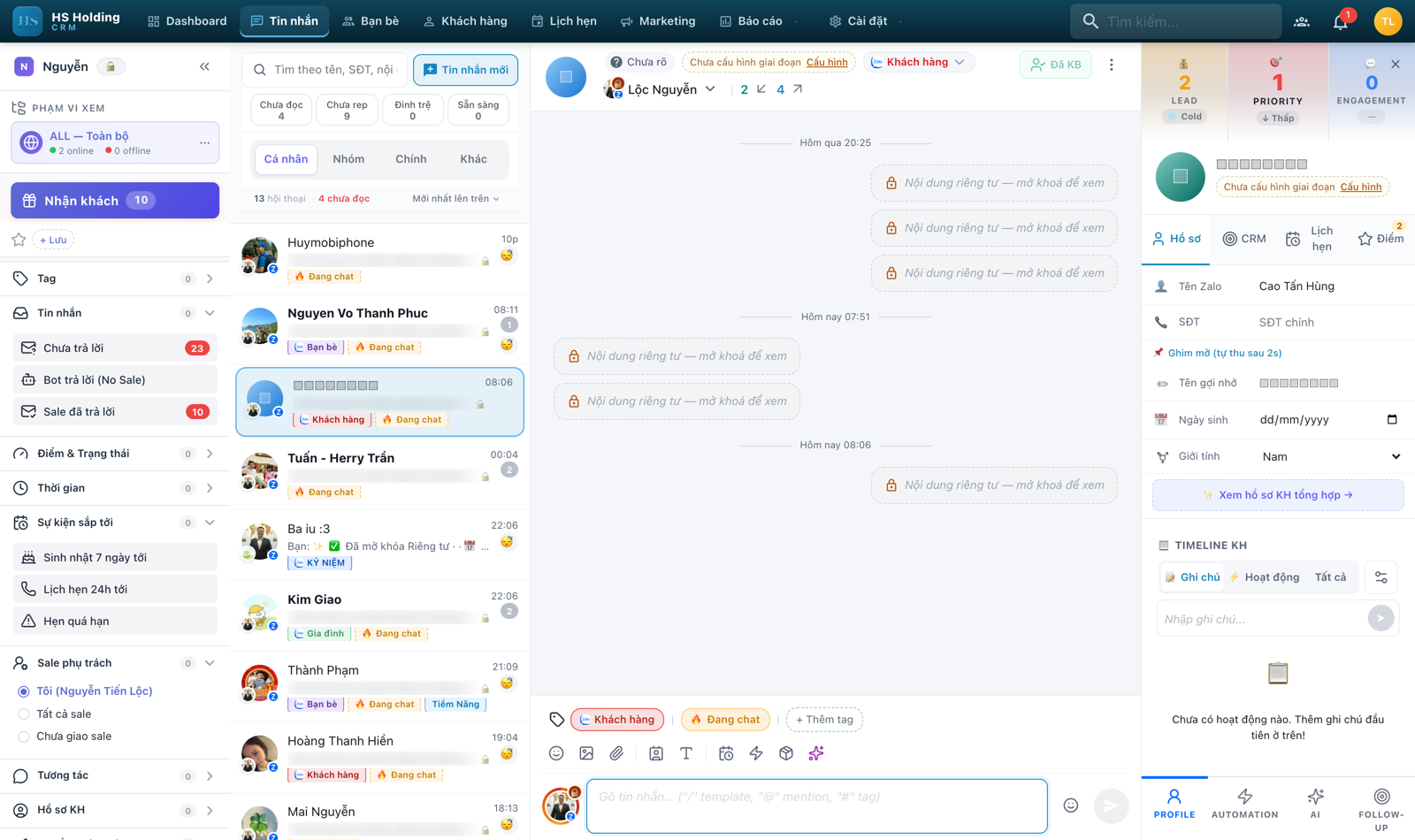Collapse the left sidebar with double chevron

pyautogui.click(x=204, y=66)
